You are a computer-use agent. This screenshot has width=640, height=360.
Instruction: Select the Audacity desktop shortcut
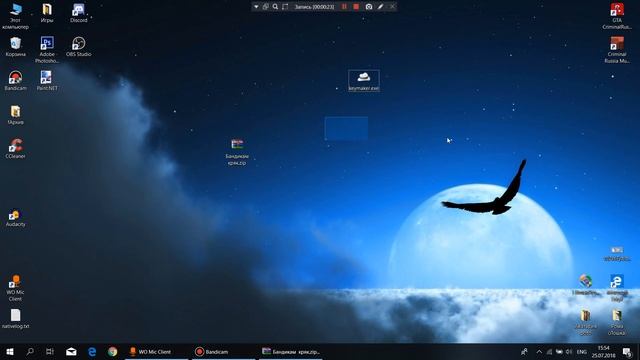click(x=16, y=217)
